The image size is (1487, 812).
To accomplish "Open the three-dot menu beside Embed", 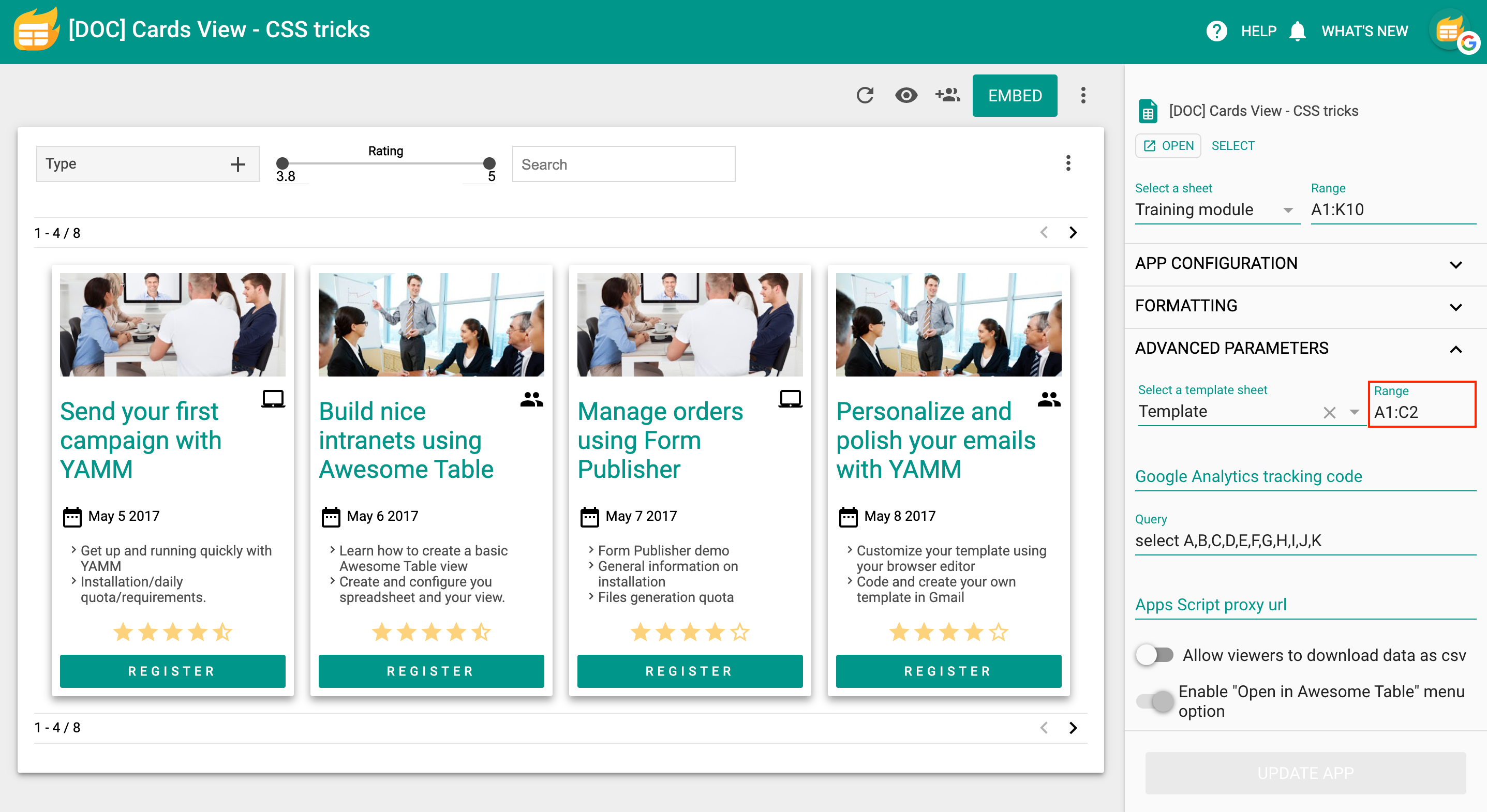I will [x=1083, y=95].
